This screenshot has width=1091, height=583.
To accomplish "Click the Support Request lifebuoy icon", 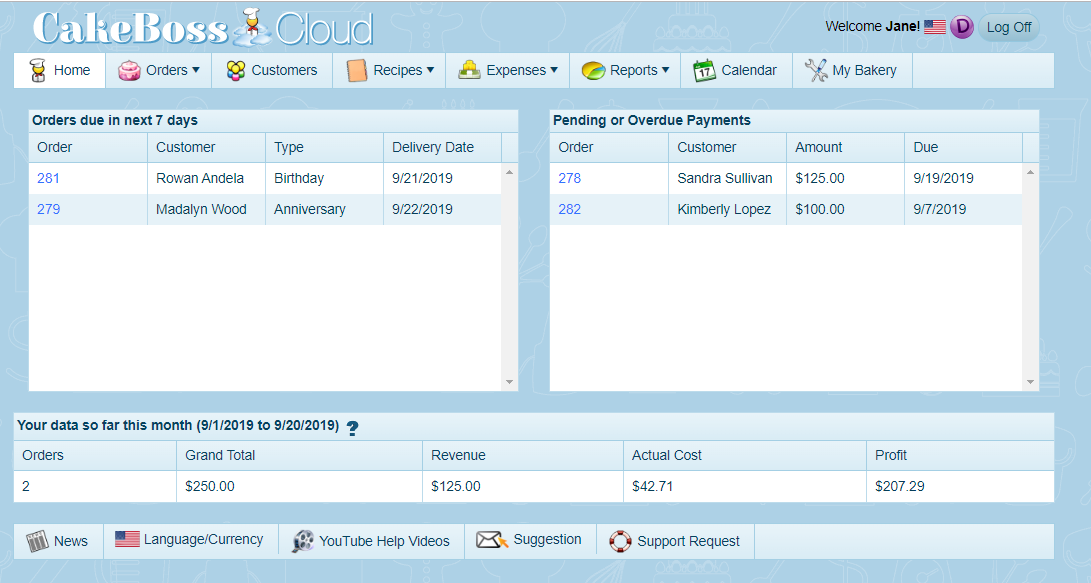I will 621,541.
